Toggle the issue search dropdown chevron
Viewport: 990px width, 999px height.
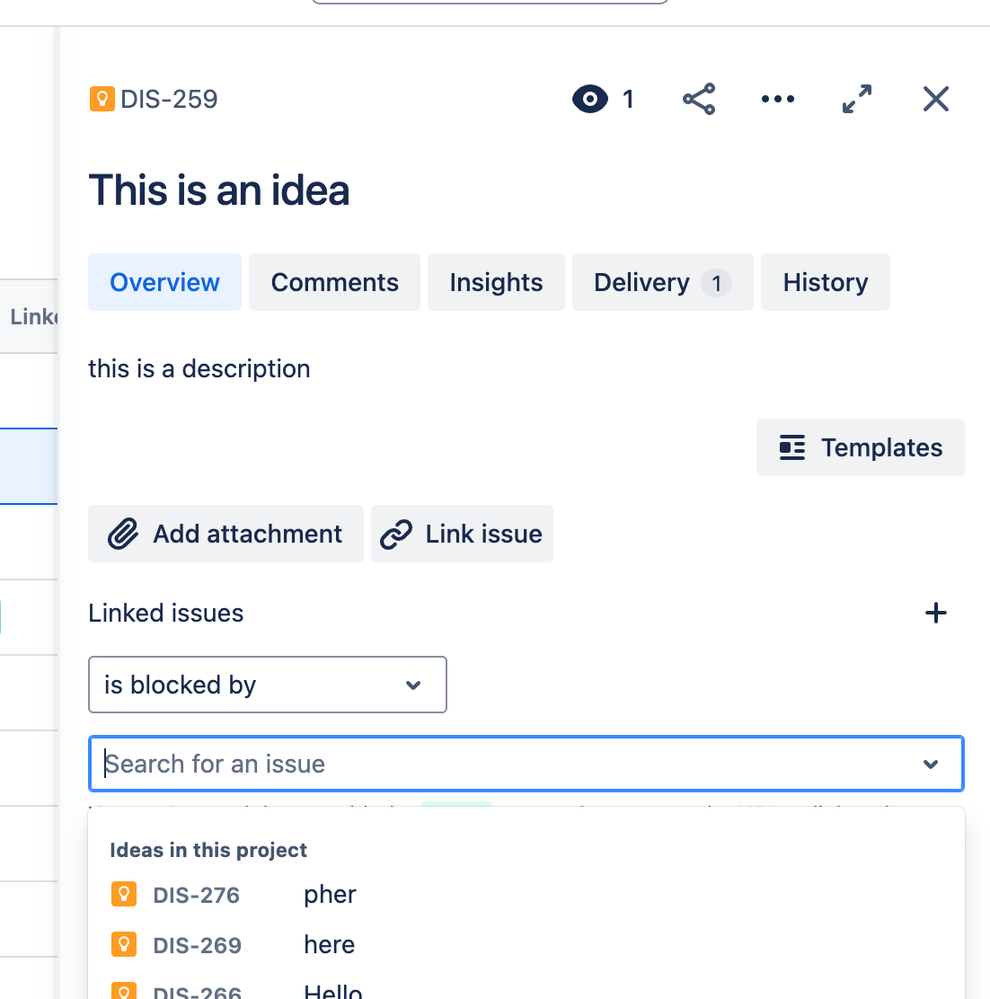click(931, 764)
